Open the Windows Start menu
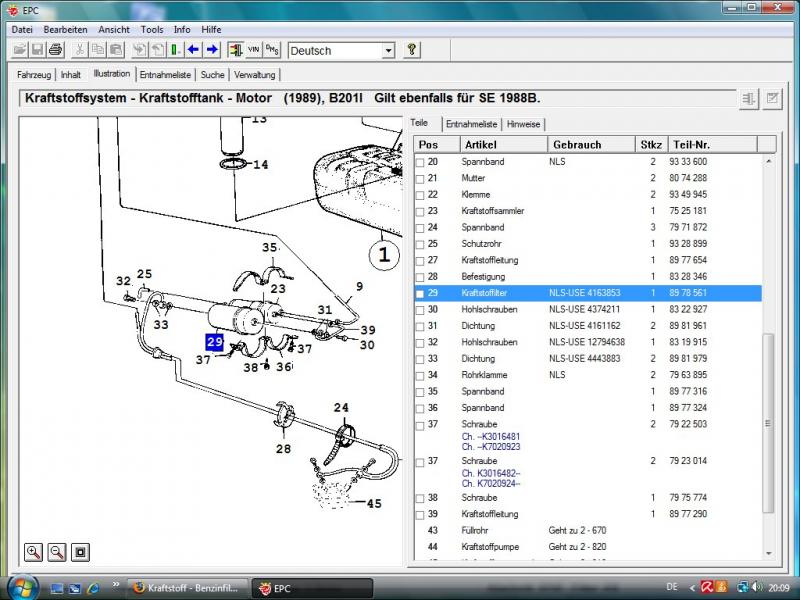This screenshot has width=800, height=600. pos(22,587)
